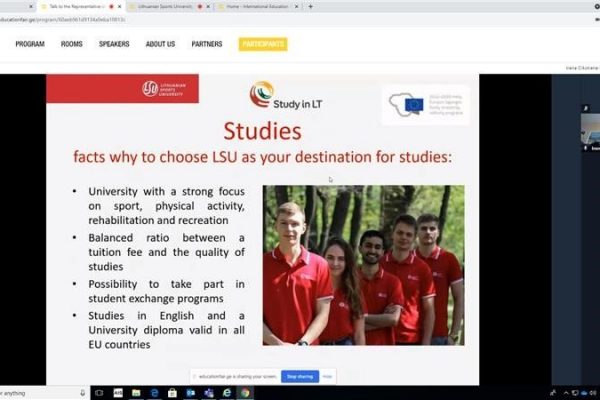Click the browser address bar URL
600x400 pixels.
point(63,20)
